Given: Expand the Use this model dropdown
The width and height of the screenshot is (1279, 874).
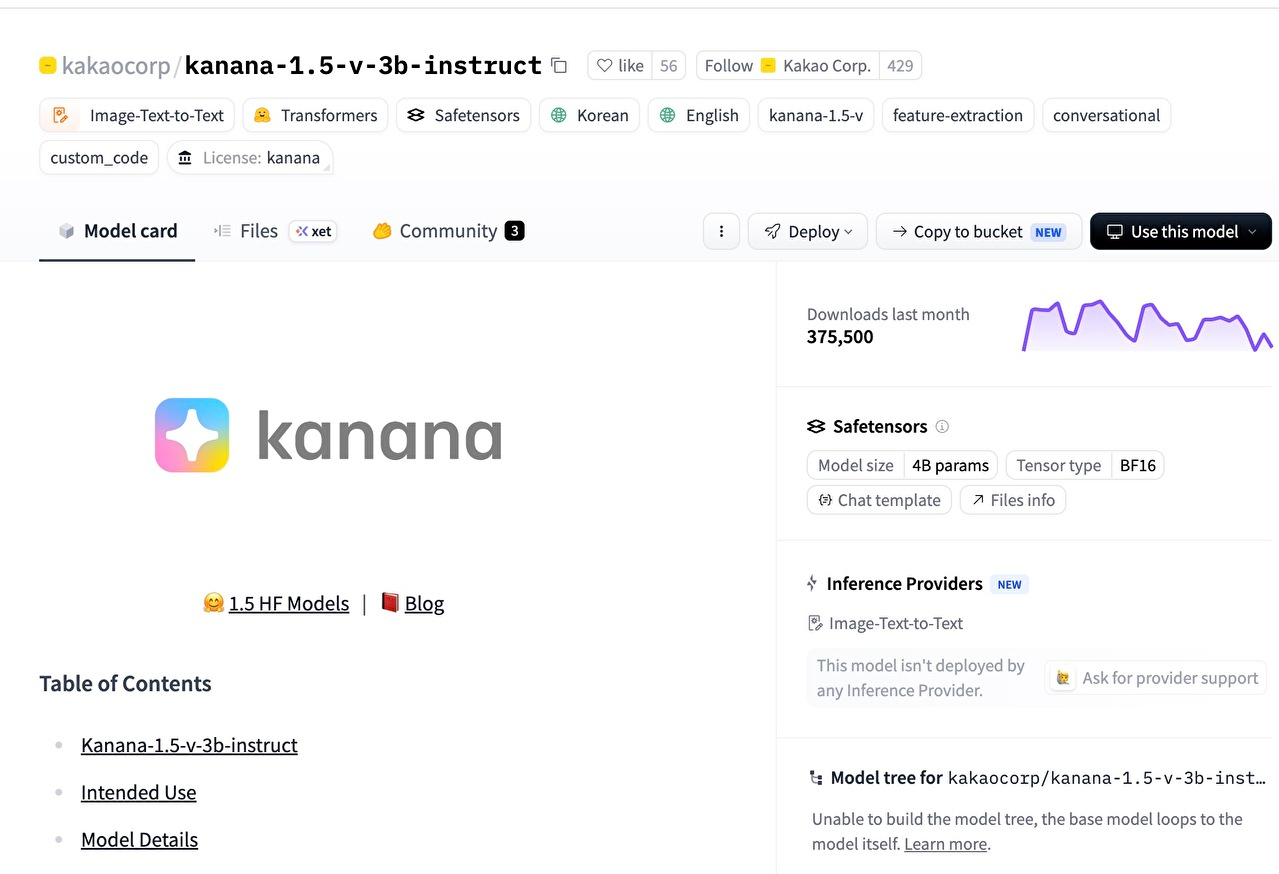Looking at the screenshot, I should 1180,231.
